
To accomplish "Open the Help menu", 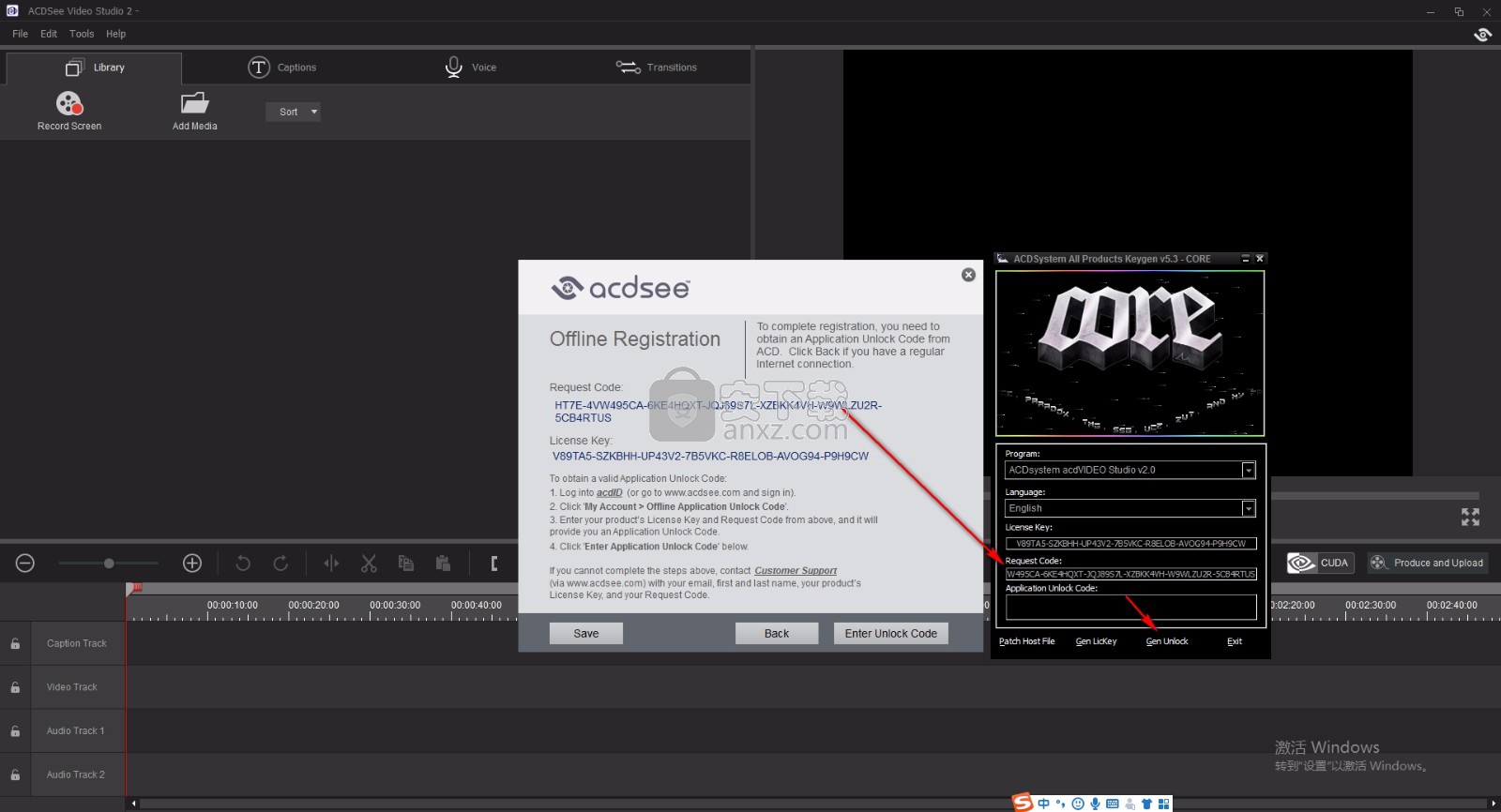I will tap(115, 34).
